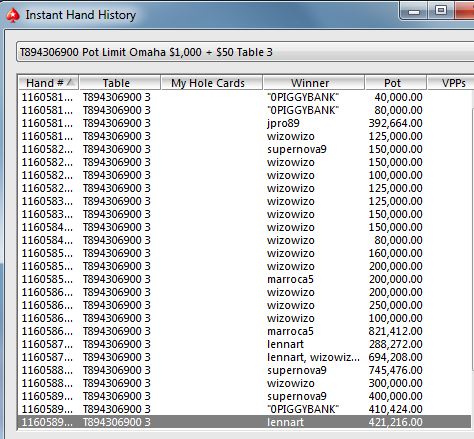The height and width of the screenshot is (439, 474).
Task: Click the hand list vertical scrollbar
Action: tap(473, 238)
